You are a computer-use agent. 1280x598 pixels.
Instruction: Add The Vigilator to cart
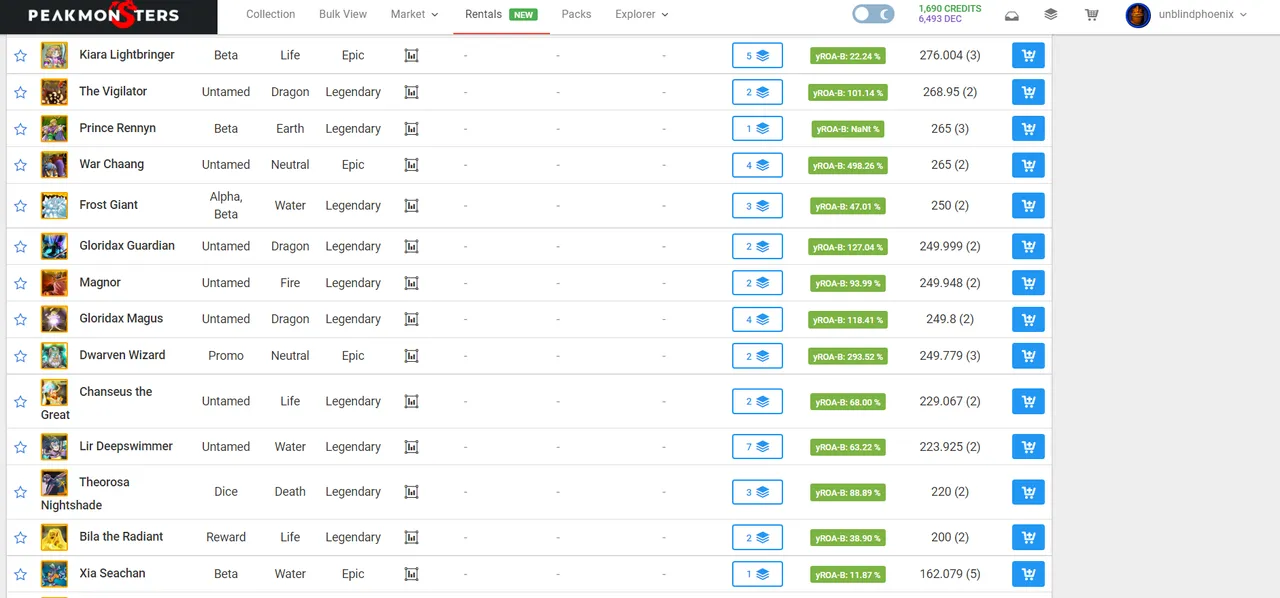click(1028, 92)
